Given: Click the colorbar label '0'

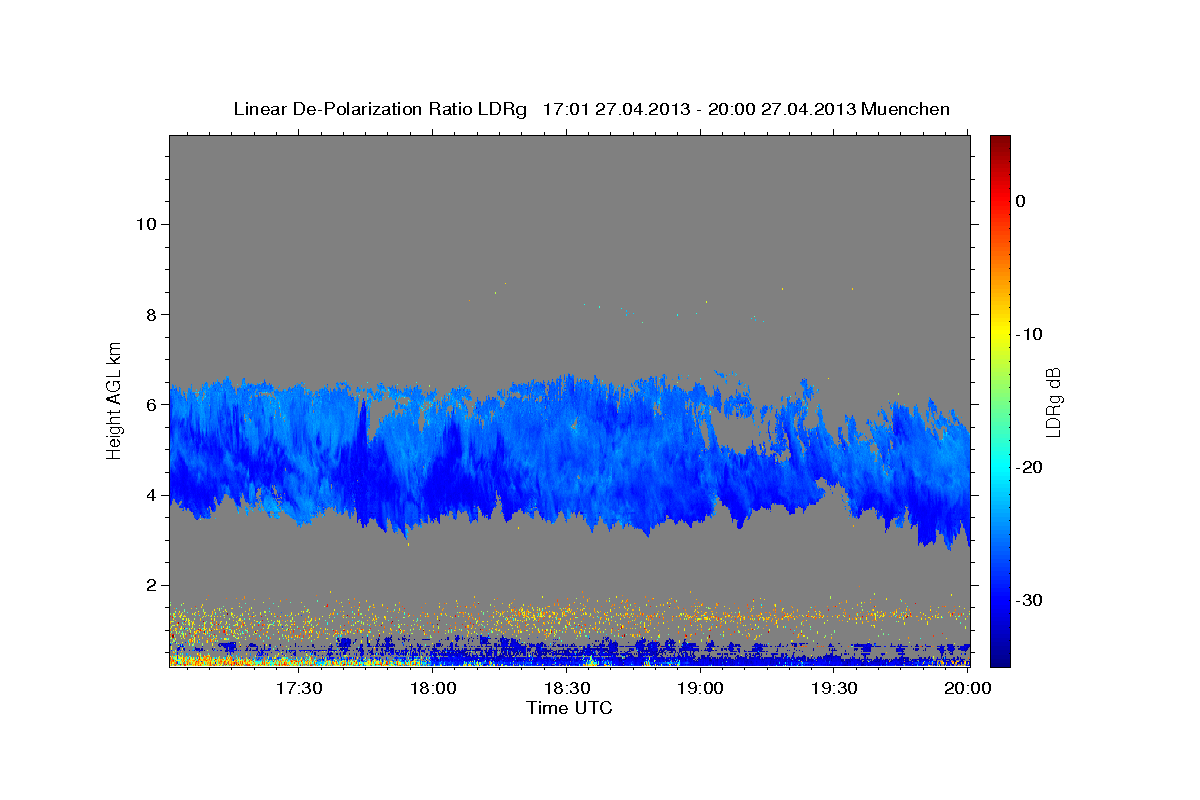Looking at the screenshot, I should (x=1021, y=201).
